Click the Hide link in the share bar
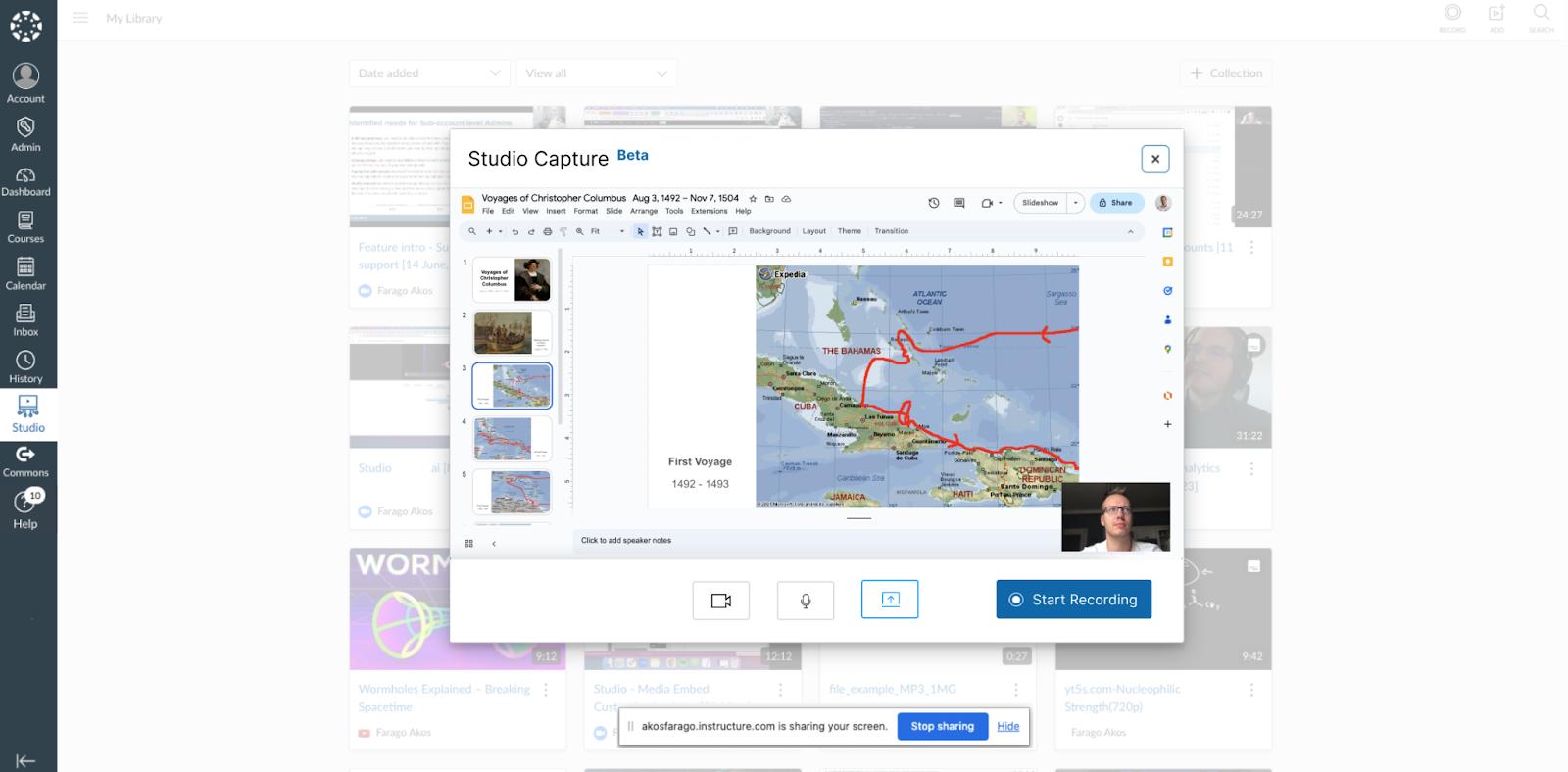Screen dimensions: 1568x772 click(1008, 726)
